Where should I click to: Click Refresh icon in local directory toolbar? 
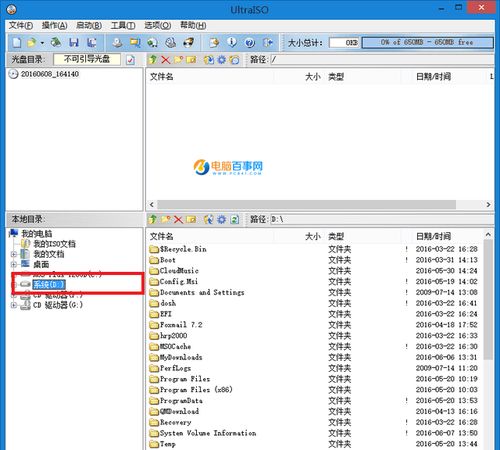click(235, 220)
